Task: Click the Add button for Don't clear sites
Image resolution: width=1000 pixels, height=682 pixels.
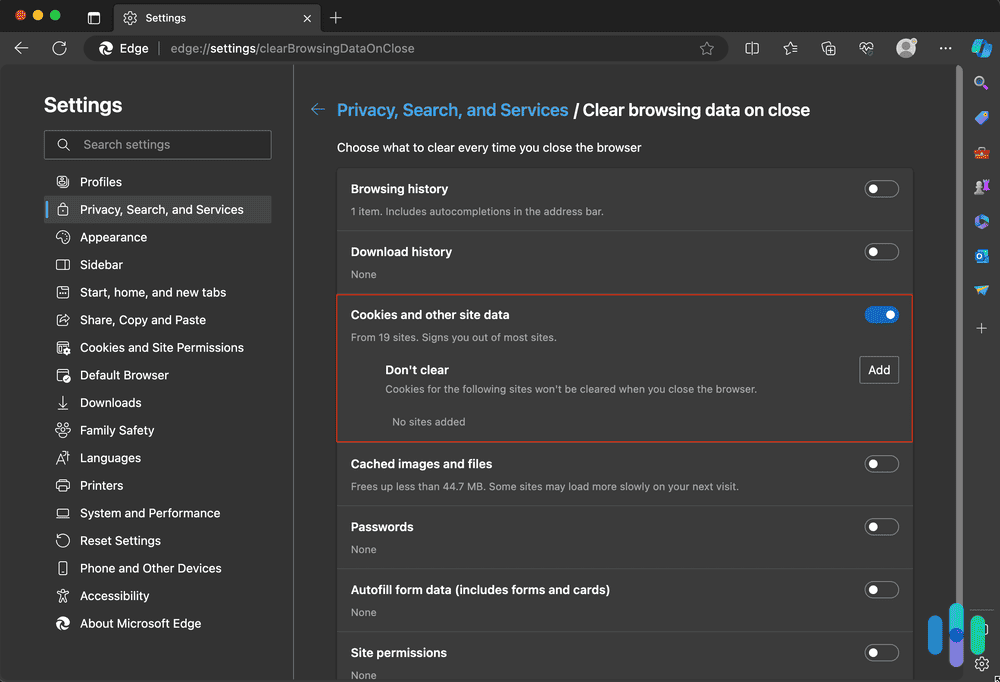Action: click(x=878, y=370)
